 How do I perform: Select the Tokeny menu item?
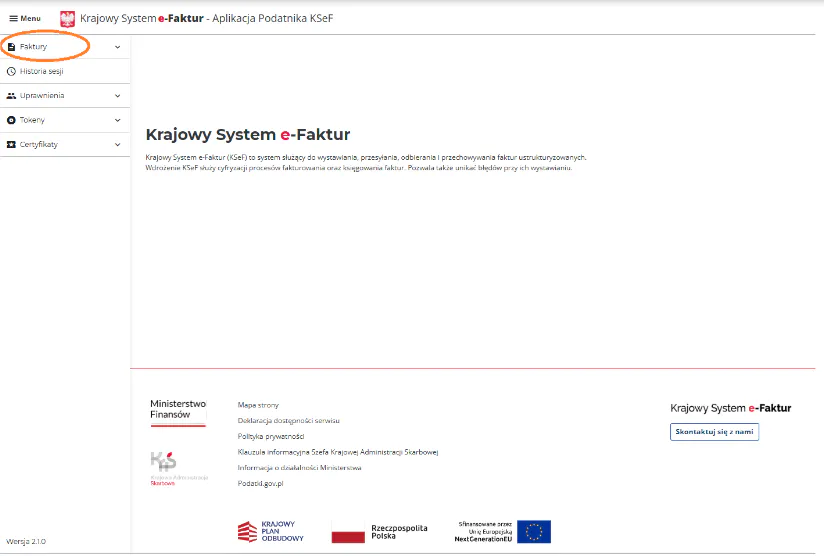click(x=65, y=120)
